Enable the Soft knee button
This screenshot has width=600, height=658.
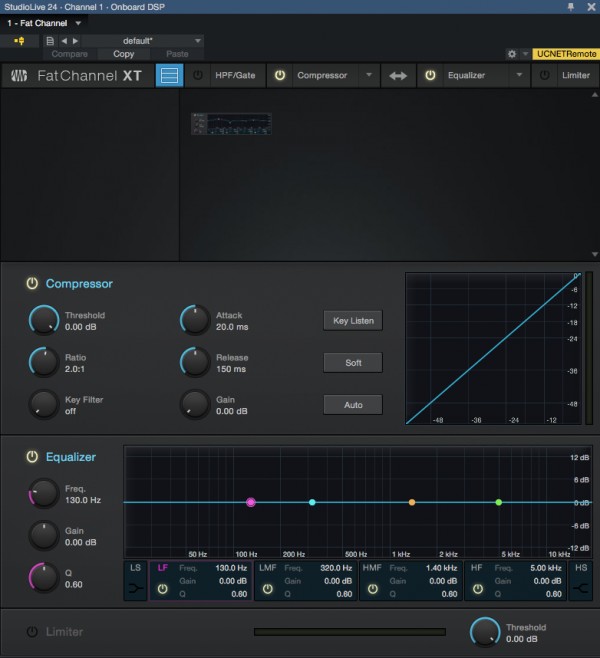tap(353, 363)
